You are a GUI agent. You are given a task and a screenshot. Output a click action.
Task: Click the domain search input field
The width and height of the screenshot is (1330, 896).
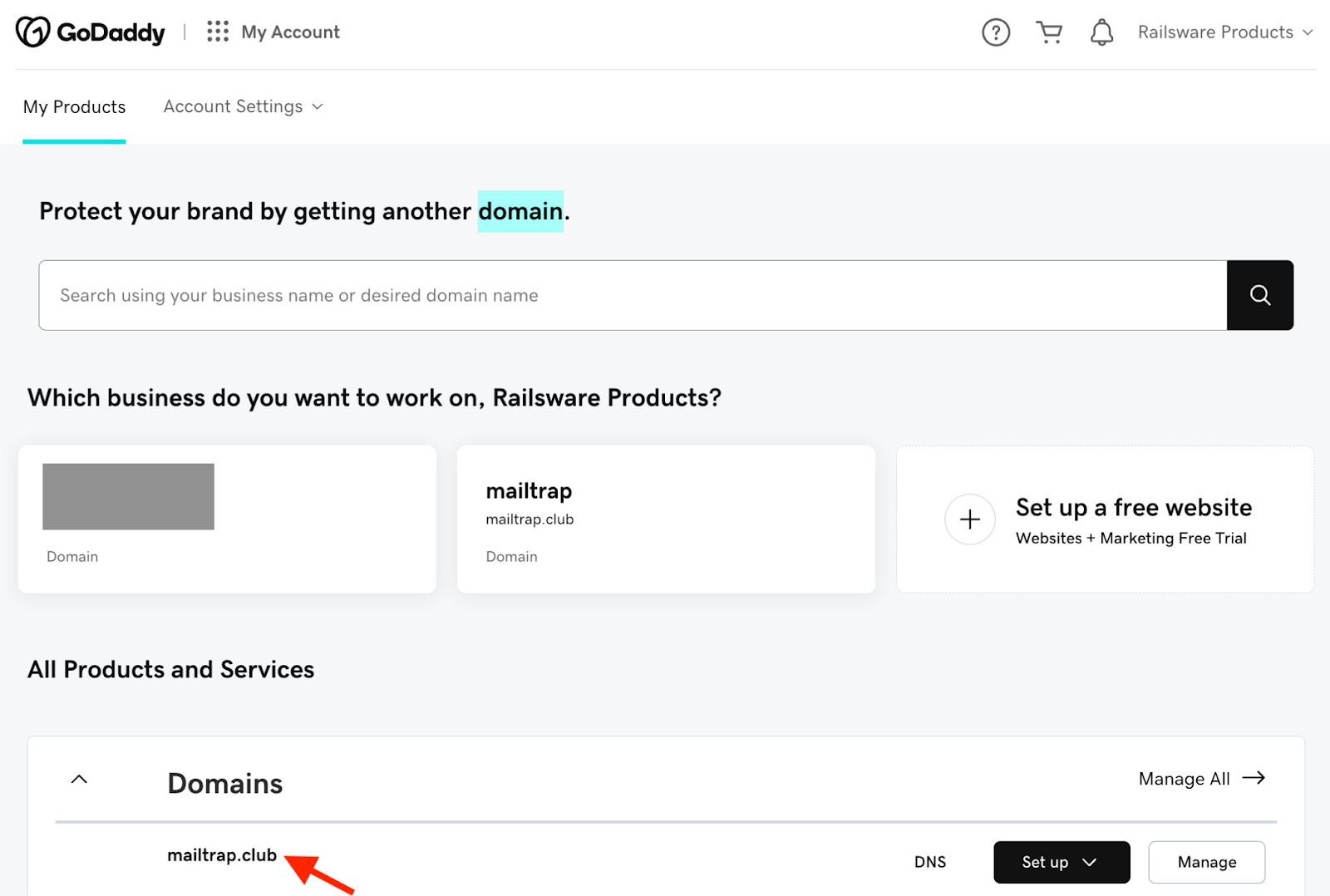click(x=632, y=295)
